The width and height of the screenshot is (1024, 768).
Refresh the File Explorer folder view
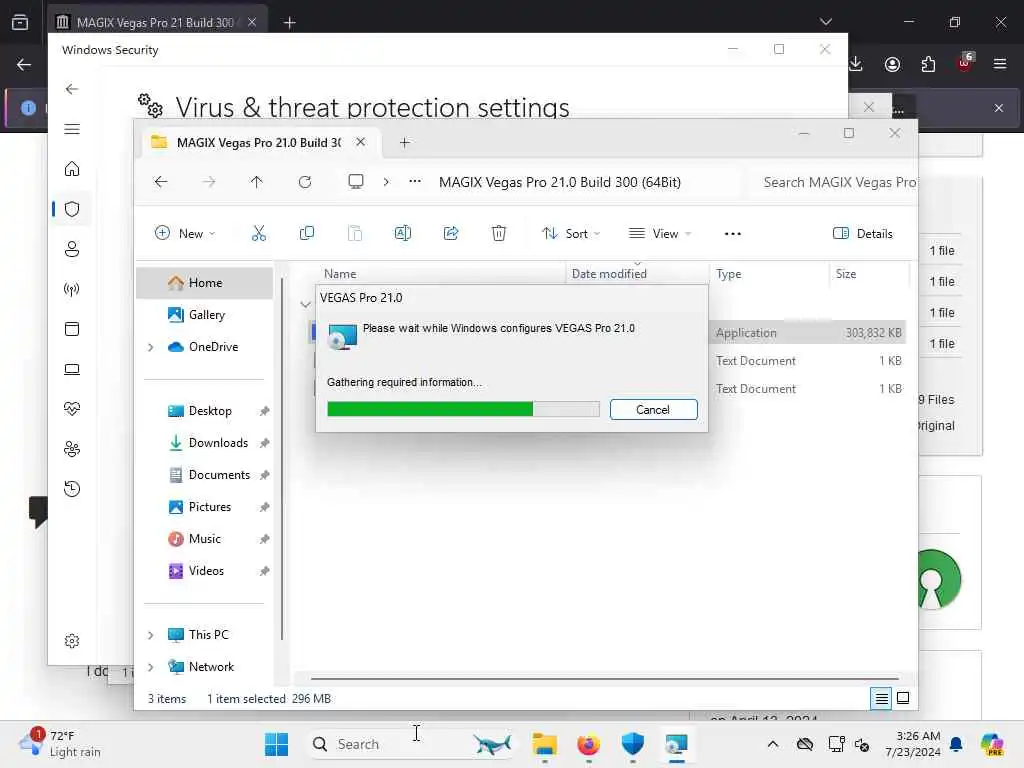[x=305, y=182]
